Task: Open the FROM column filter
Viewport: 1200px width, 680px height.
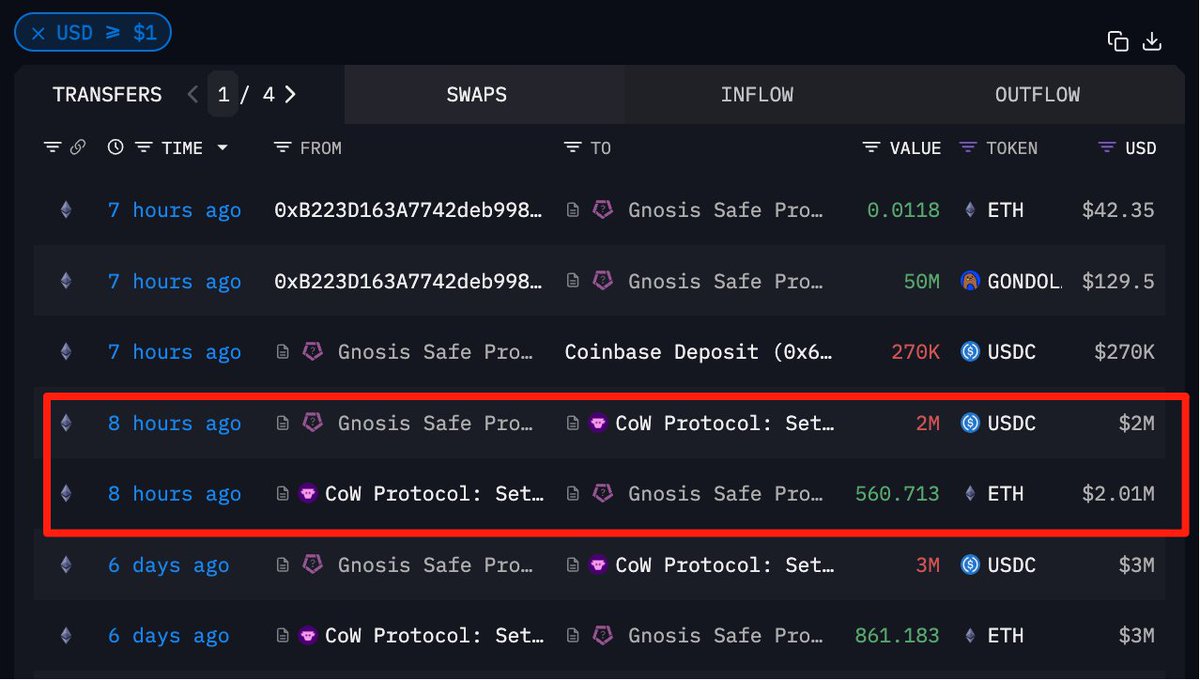Action: tap(282, 148)
